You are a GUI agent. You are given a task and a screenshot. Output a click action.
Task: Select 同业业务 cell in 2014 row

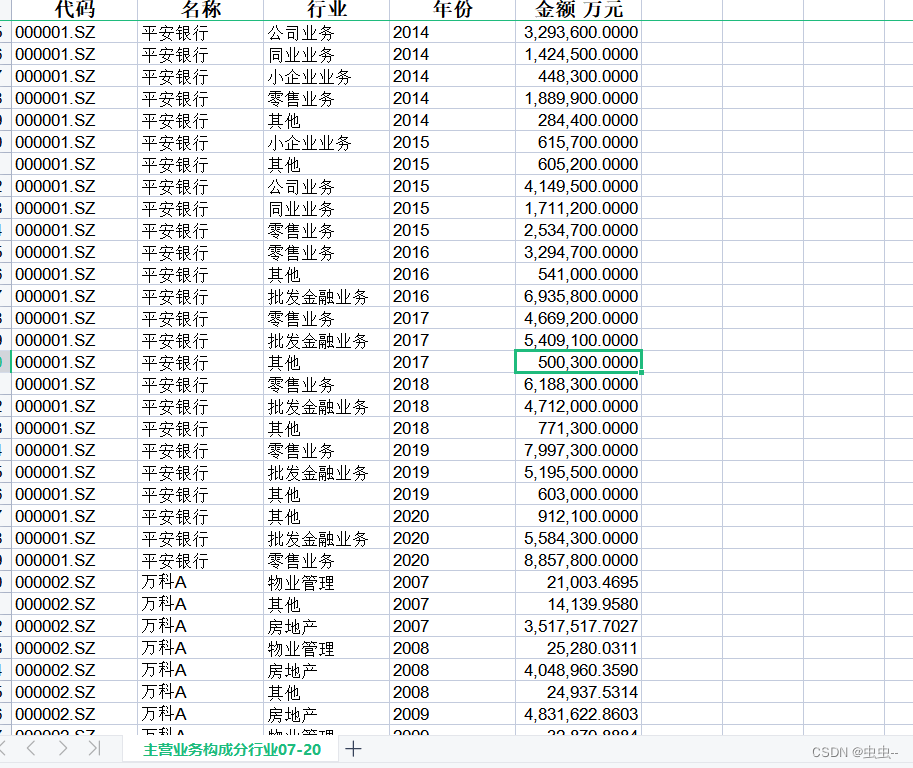click(327, 54)
